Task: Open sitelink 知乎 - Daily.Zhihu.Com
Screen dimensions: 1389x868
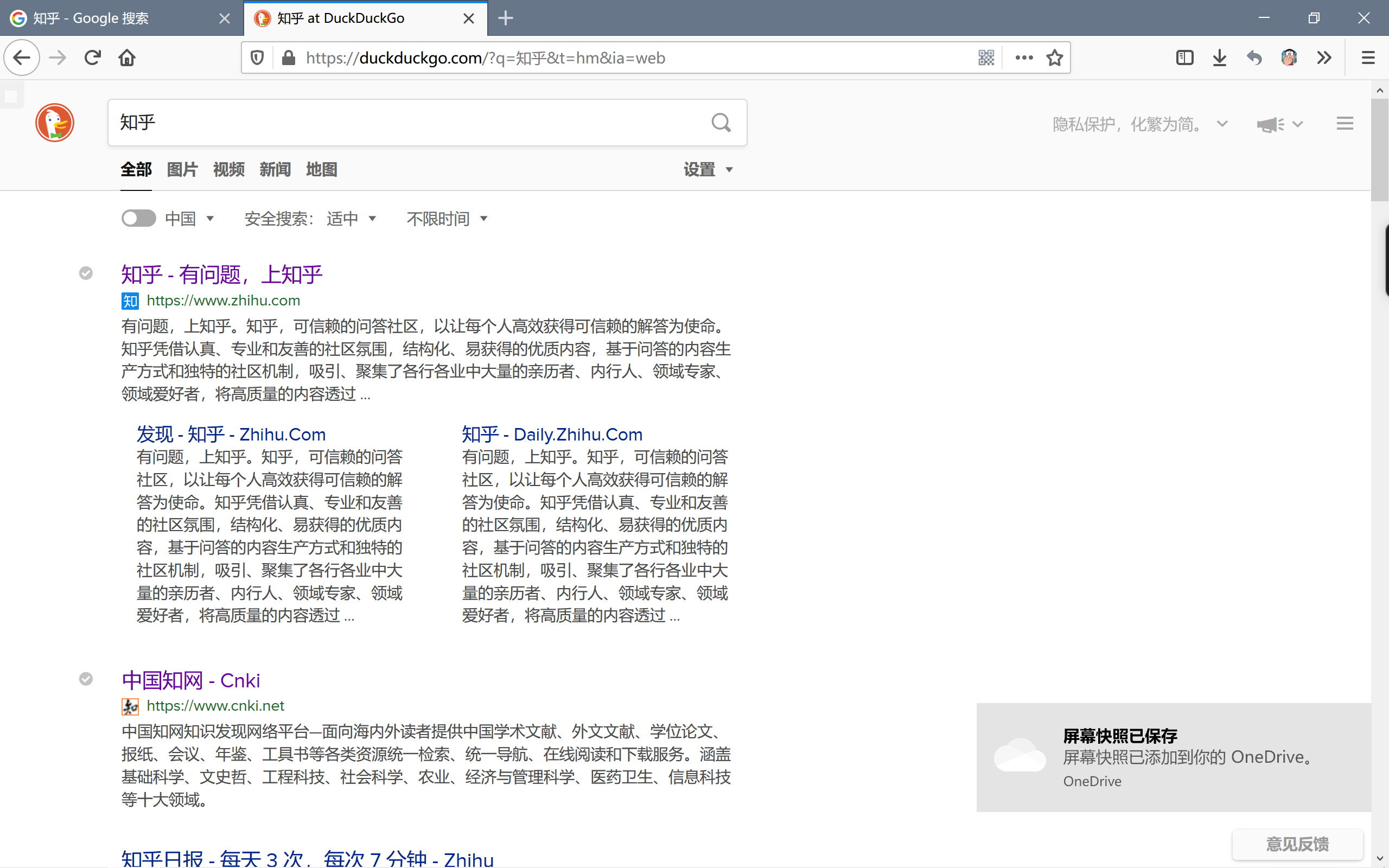Action: (x=552, y=435)
